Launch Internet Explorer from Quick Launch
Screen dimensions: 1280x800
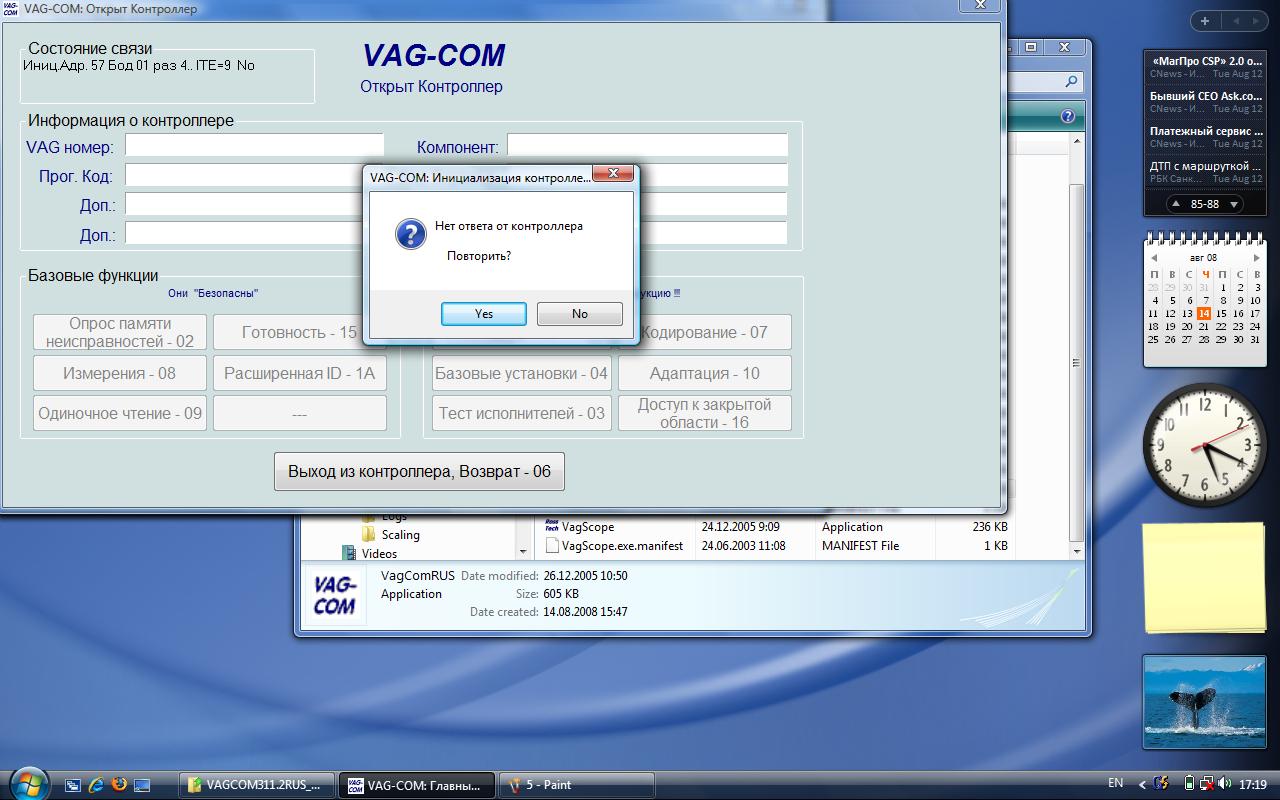(x=97, y=785)
